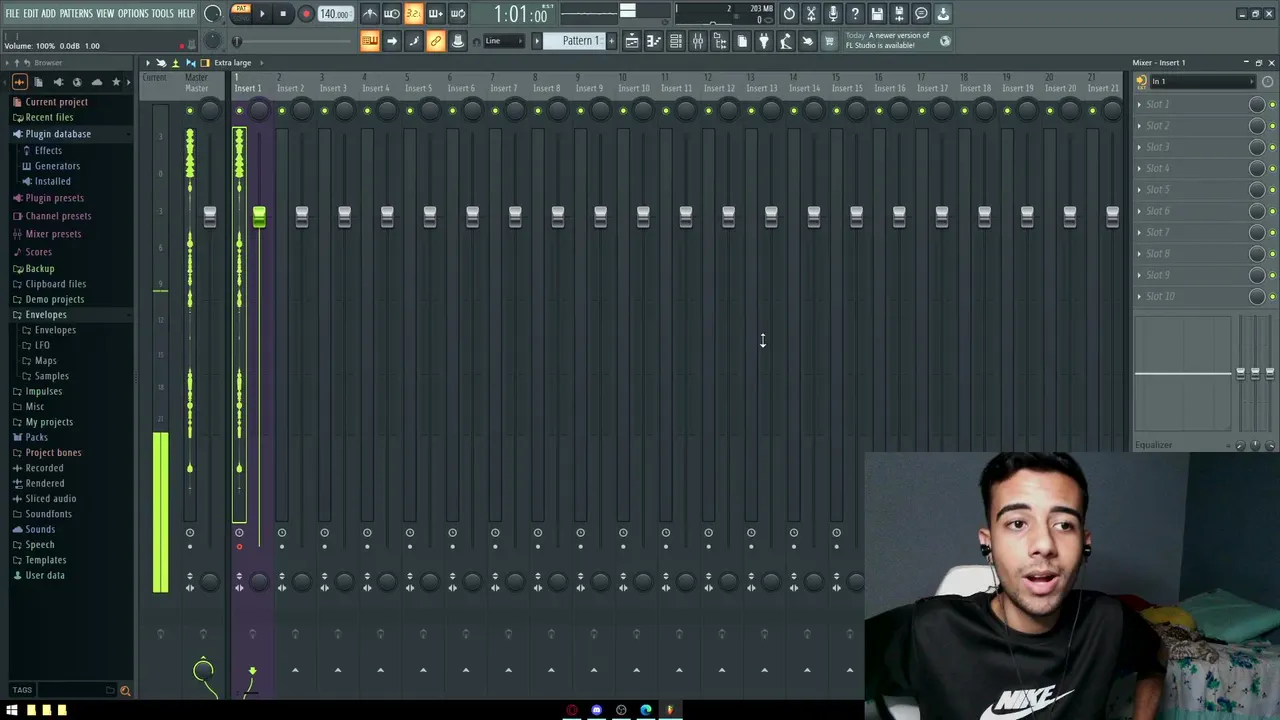The image size is (1280, 720).
Task: Click the scissors audio editor icon
Action: pyautogui.click(x=811, y=14)
